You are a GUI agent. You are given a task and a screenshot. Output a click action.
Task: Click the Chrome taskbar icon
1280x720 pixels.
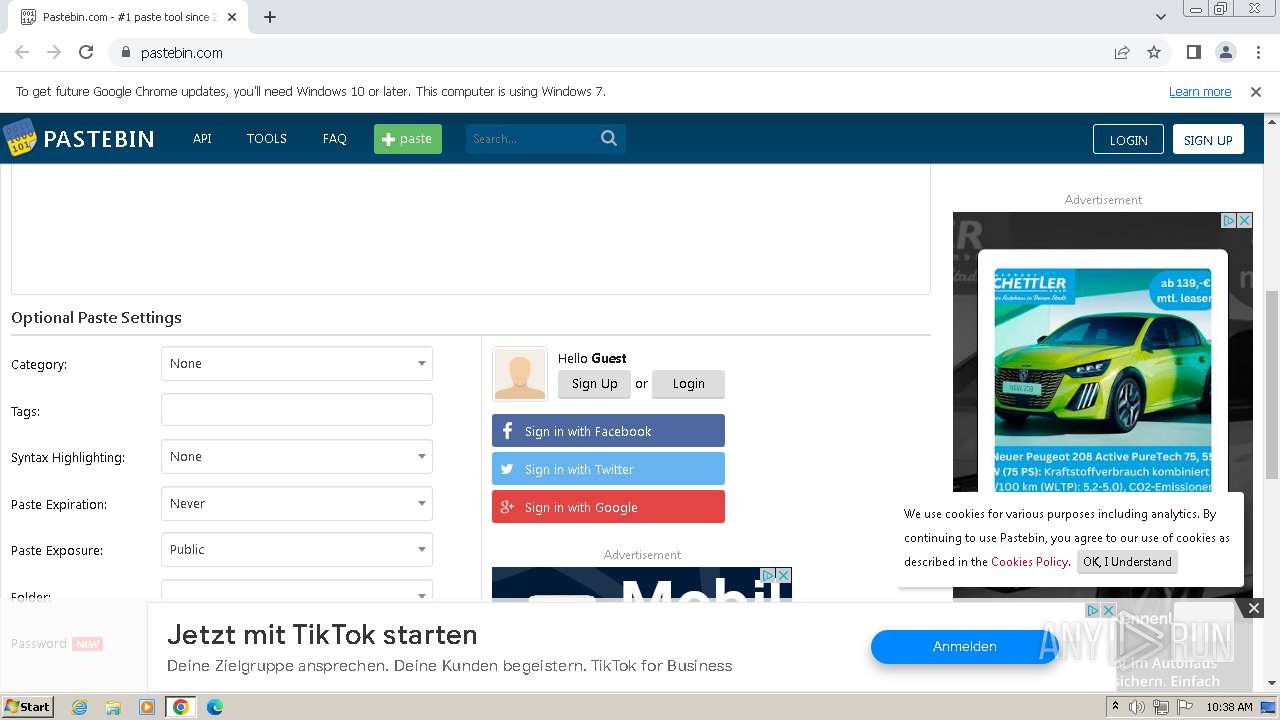181,706
